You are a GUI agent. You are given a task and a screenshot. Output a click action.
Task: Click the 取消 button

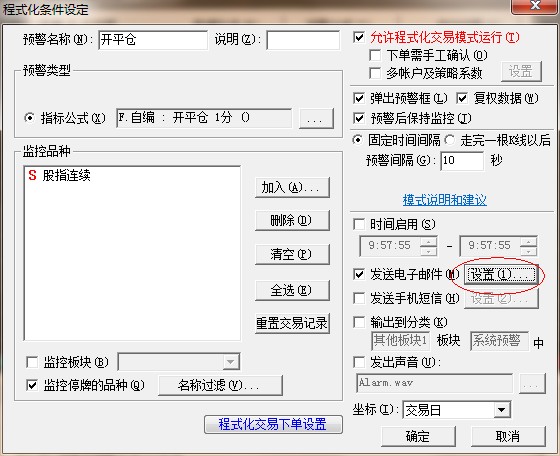coord(508,436)
